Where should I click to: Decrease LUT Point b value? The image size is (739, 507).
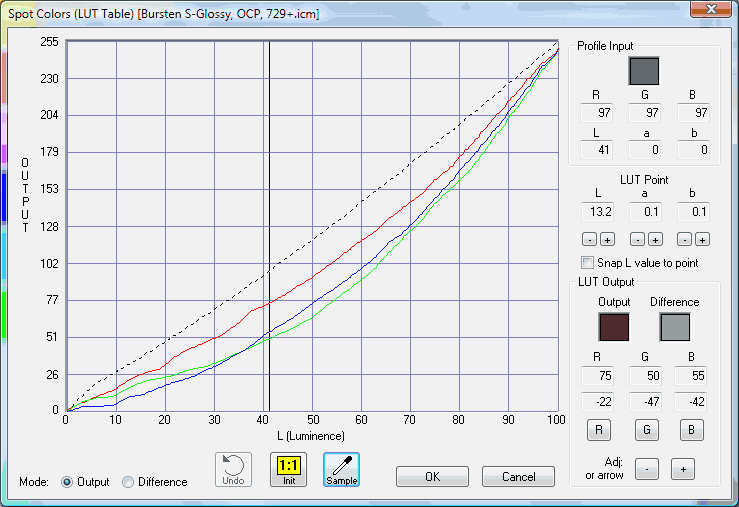684,240
